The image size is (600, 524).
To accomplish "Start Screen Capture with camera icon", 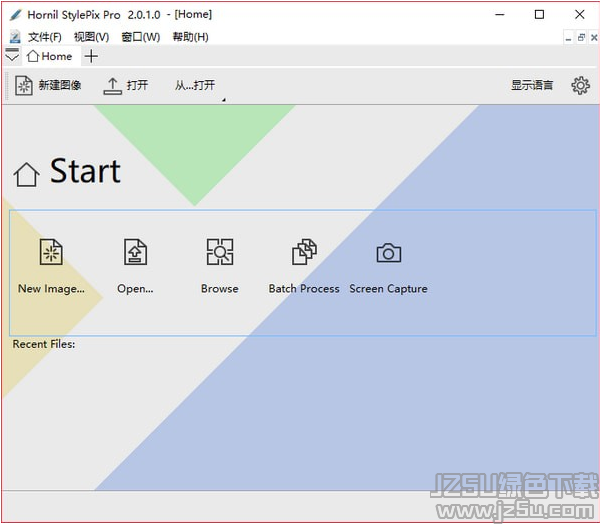I will tap(388, 253).
